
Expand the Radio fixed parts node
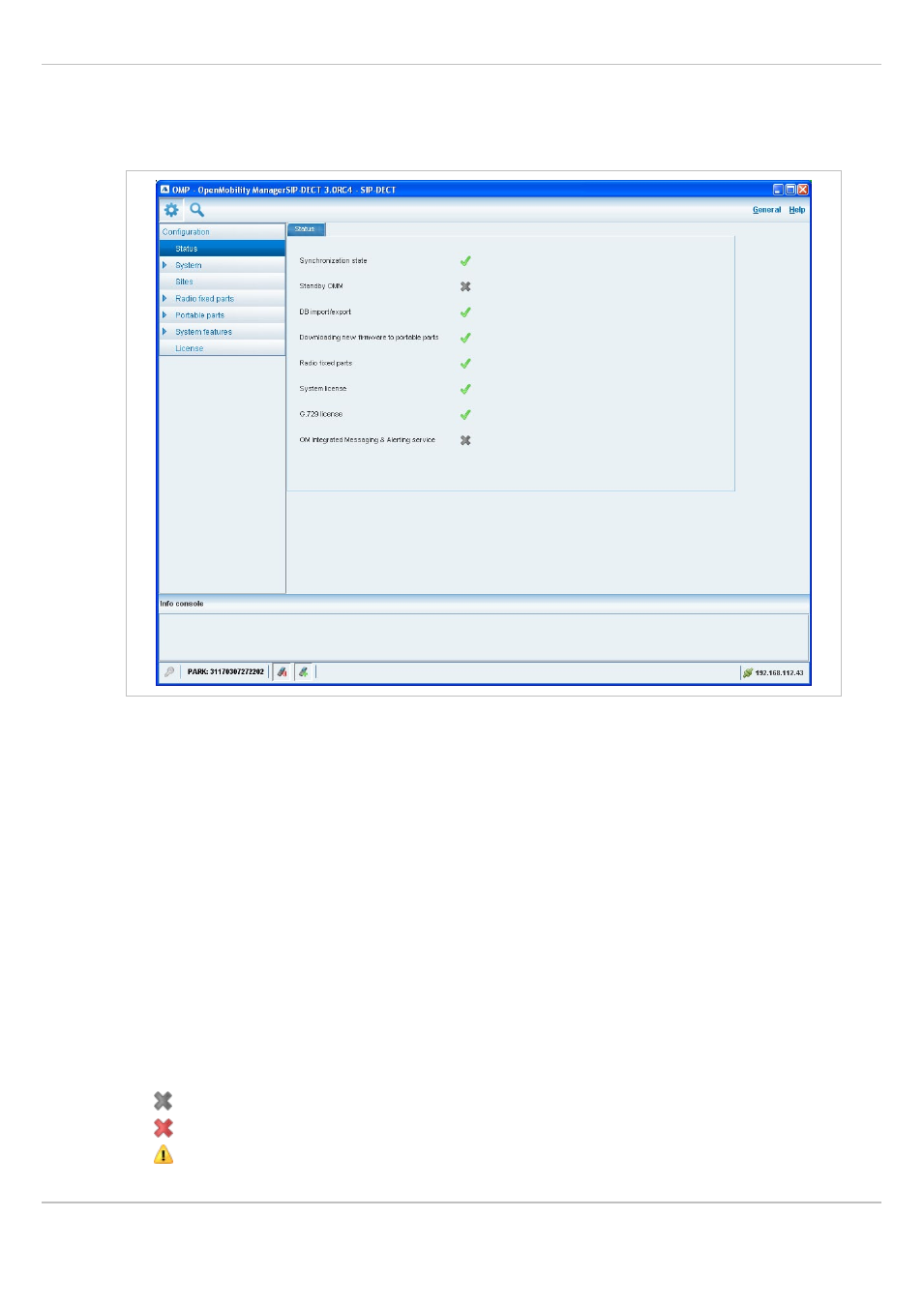tap(164, 299)
